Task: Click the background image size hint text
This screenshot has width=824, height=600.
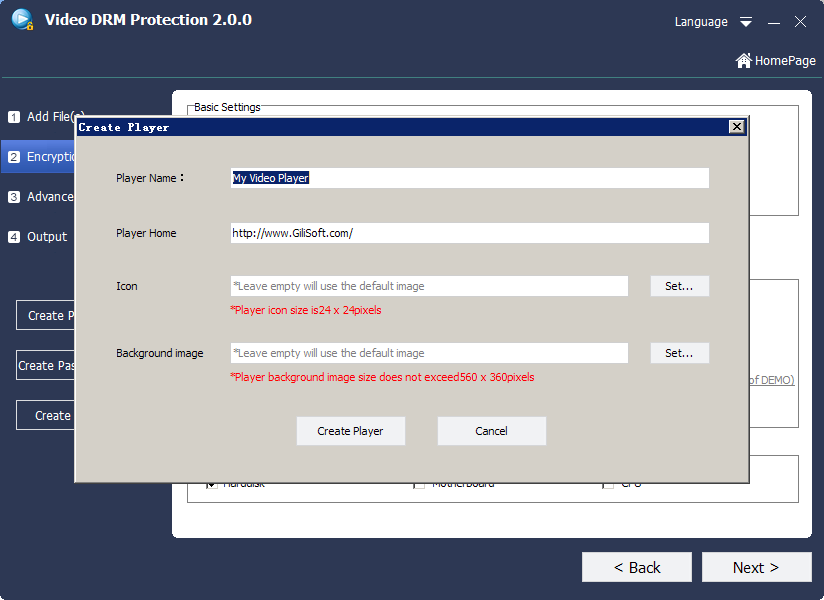Action: [x=382, y=377]
